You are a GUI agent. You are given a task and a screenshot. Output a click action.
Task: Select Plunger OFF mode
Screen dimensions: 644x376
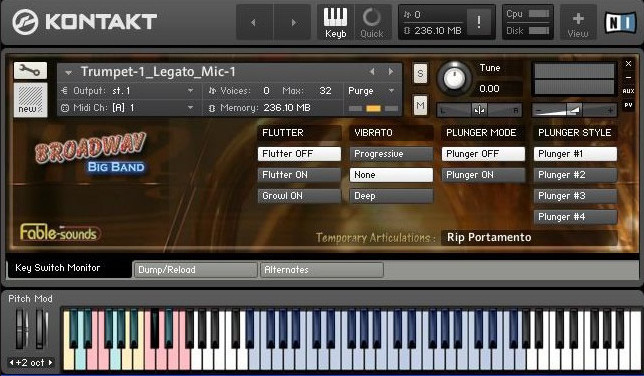pos(483,154)
